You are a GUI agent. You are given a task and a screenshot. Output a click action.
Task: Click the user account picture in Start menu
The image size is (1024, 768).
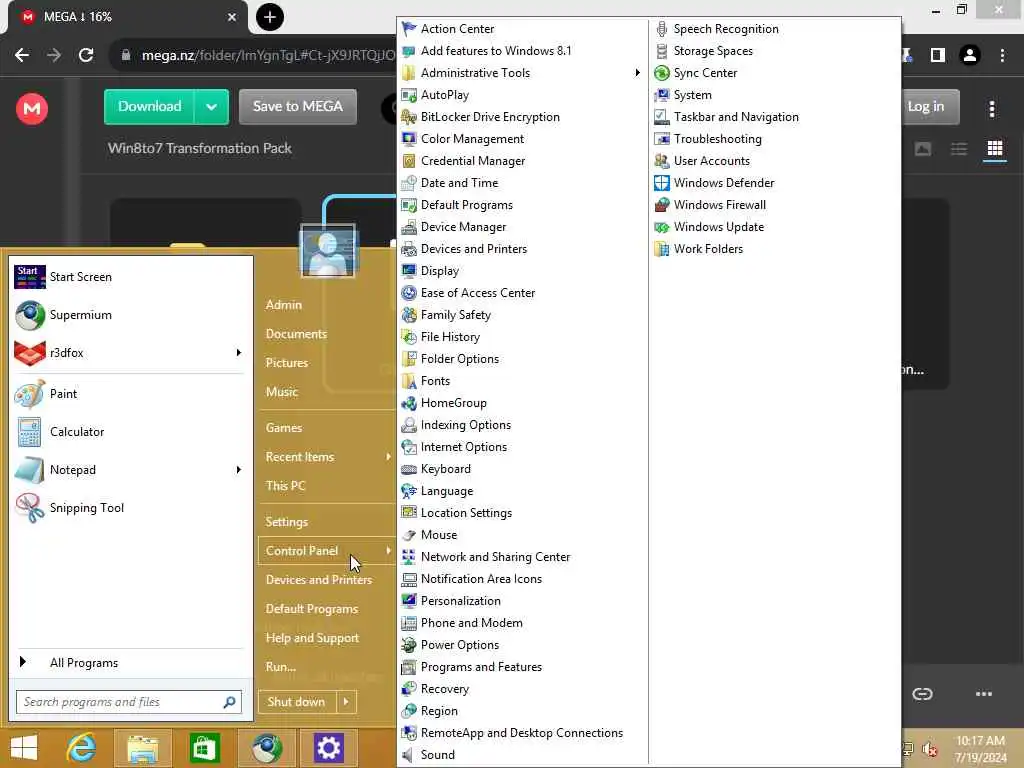(x=328, y=251)
